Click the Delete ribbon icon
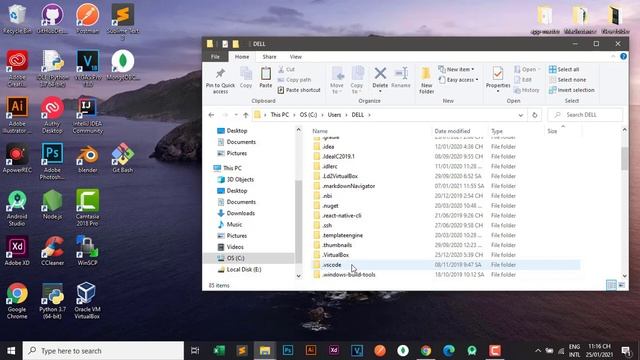640x360 pixels. point(380,74)
